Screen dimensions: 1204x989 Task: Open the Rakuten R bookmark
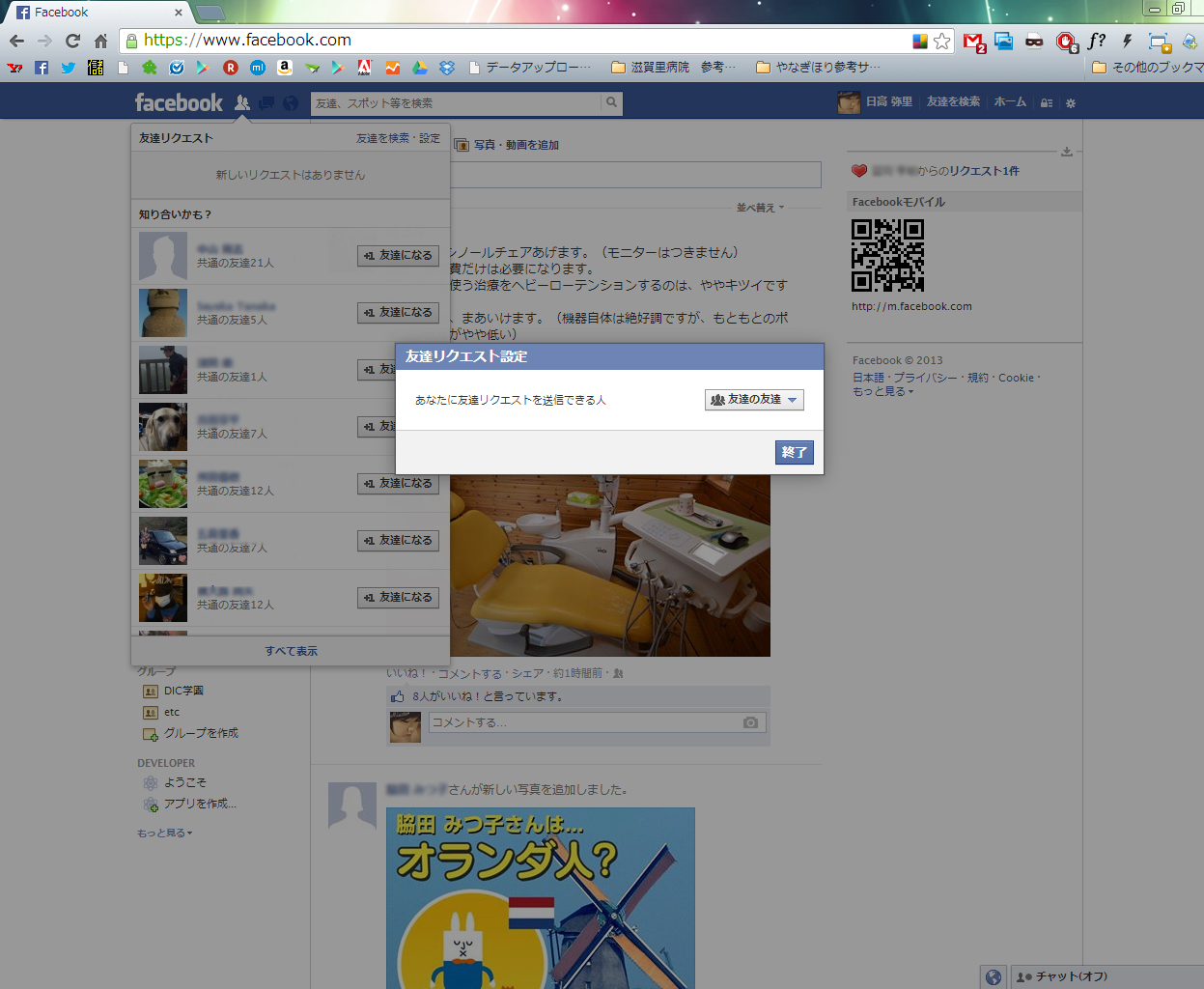pyautogui.click(x=230, y=68)
